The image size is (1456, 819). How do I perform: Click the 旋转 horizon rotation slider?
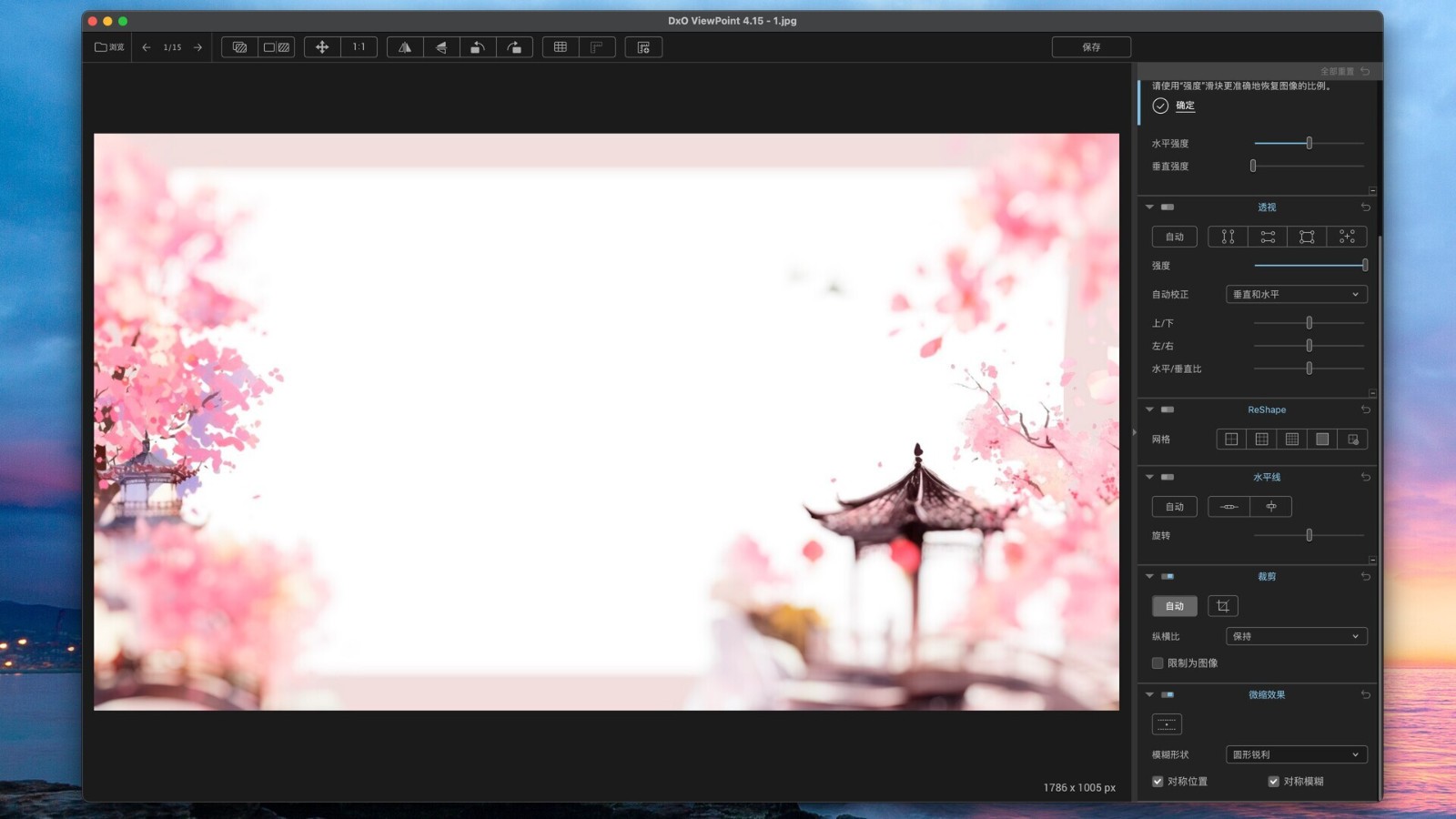point(1309,536)
